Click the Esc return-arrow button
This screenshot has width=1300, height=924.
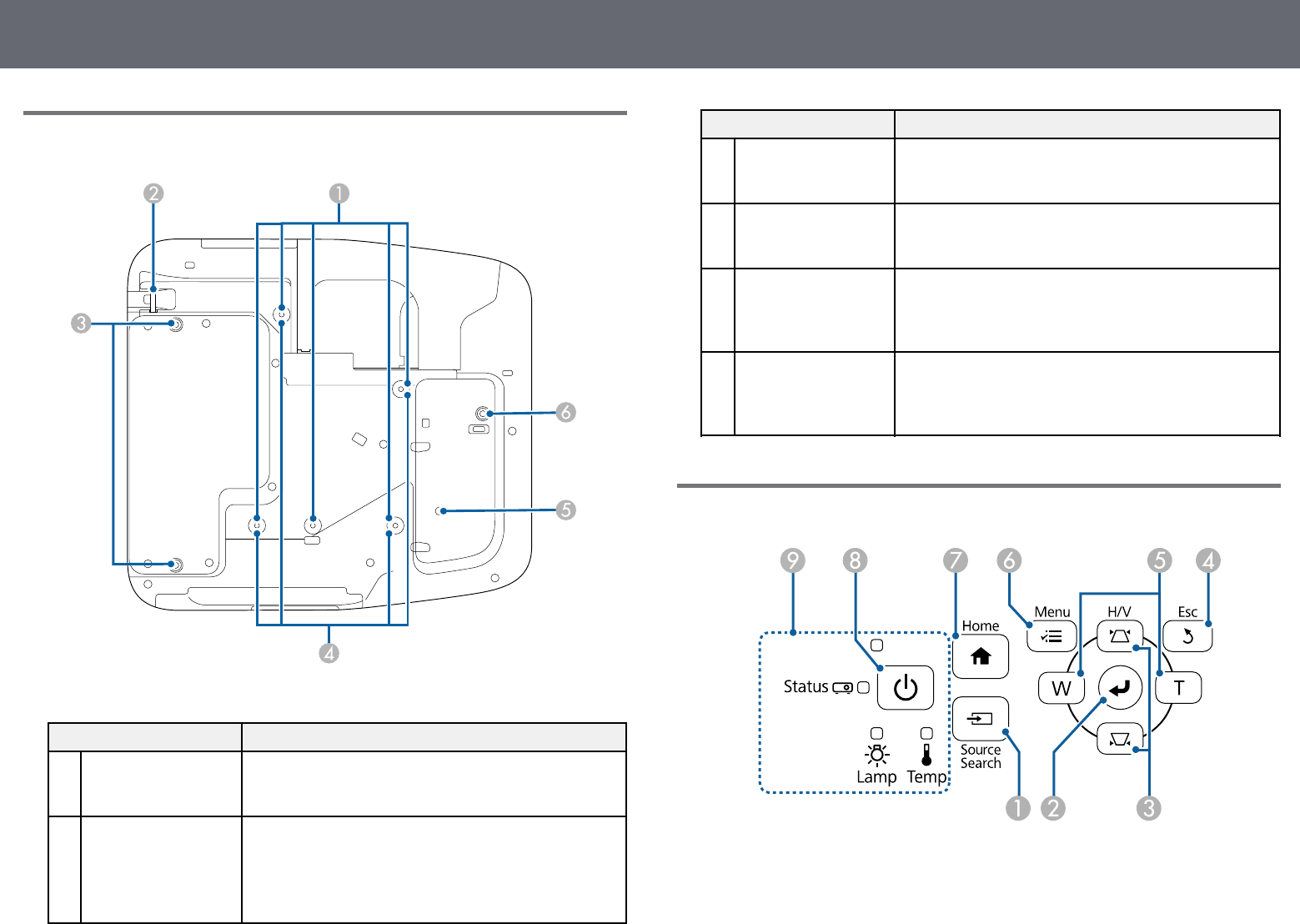coord(1187,637)
